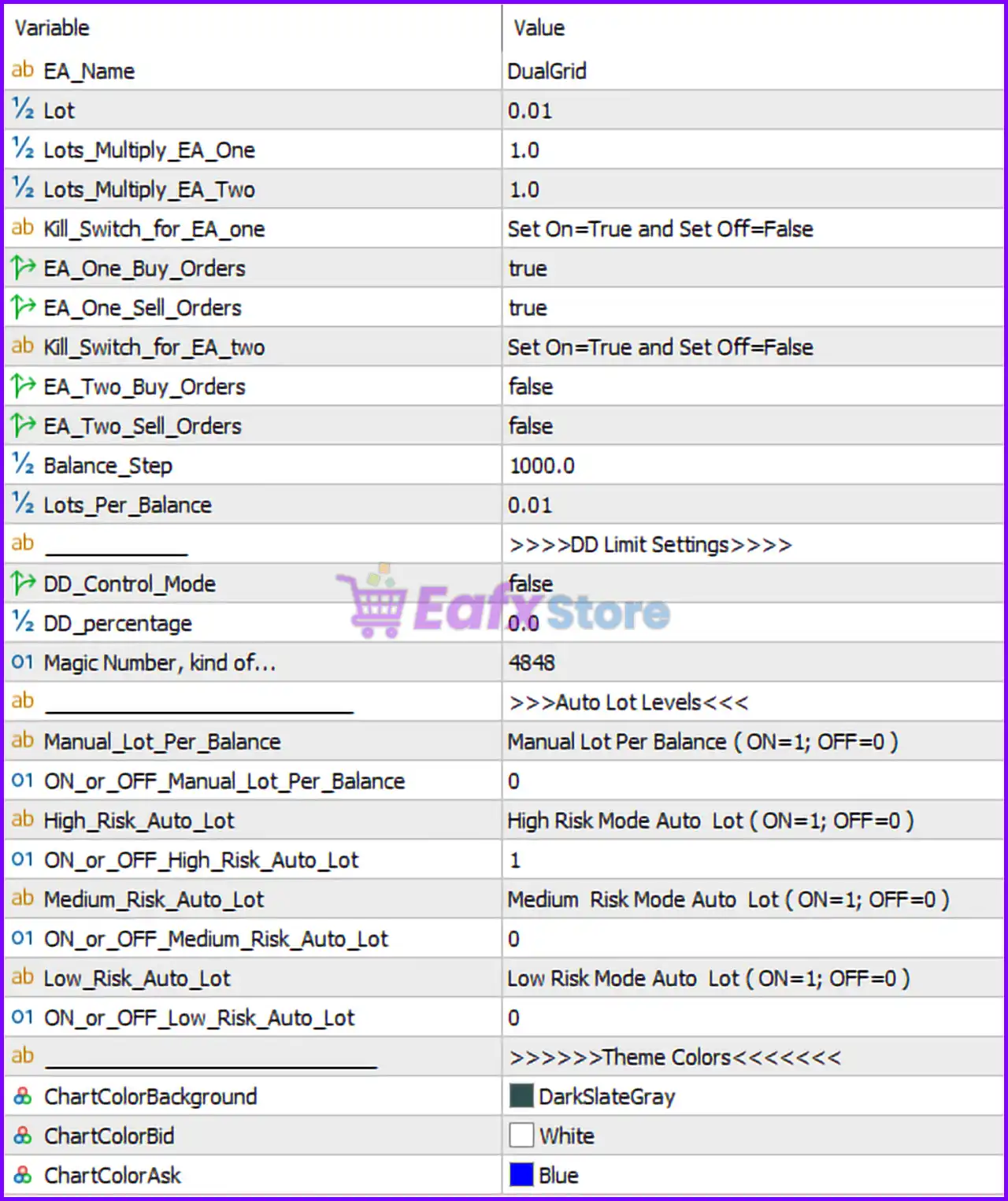Click the color icon beside ChartColorBackground
1008x1201 pixels.
(x=21, y=1096)
